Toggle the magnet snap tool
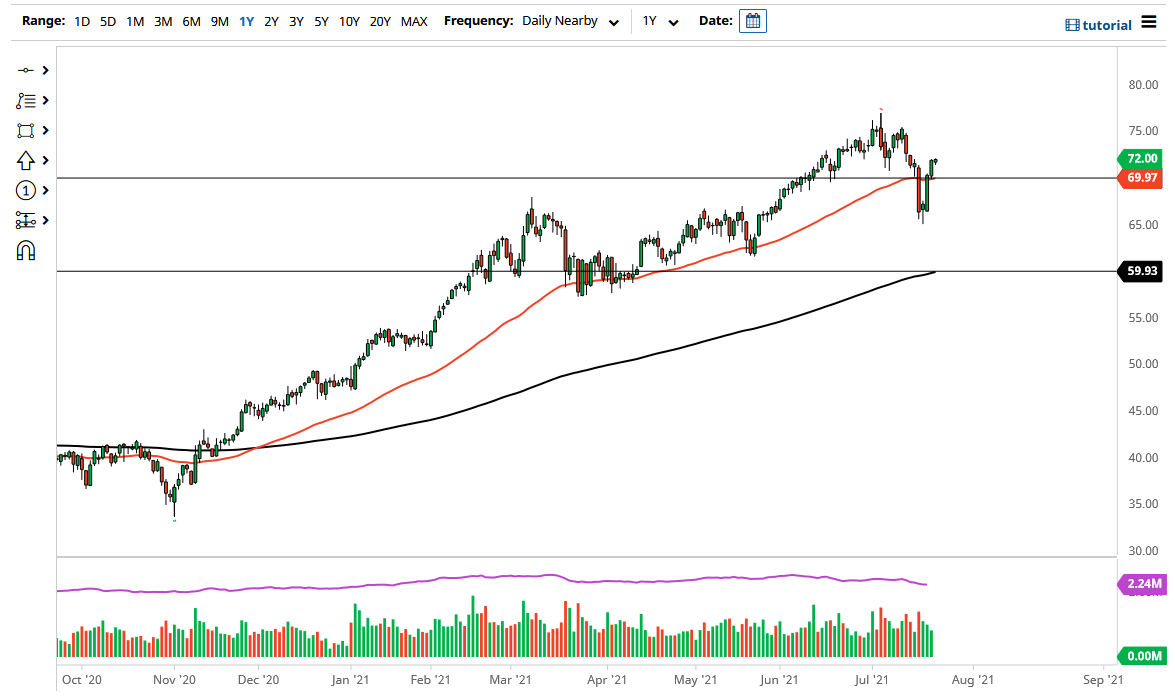Screen dimensions: 1175x696 (x=25, y=250)
